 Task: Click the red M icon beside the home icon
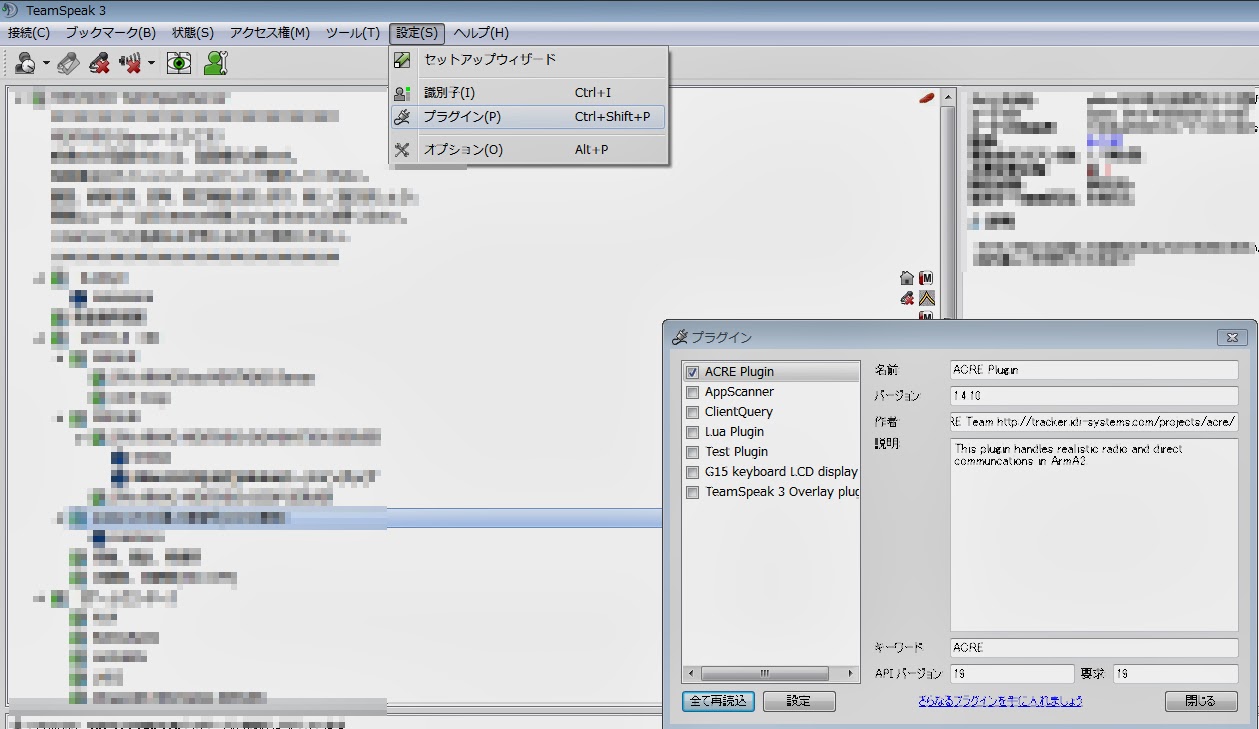[926, 278]
